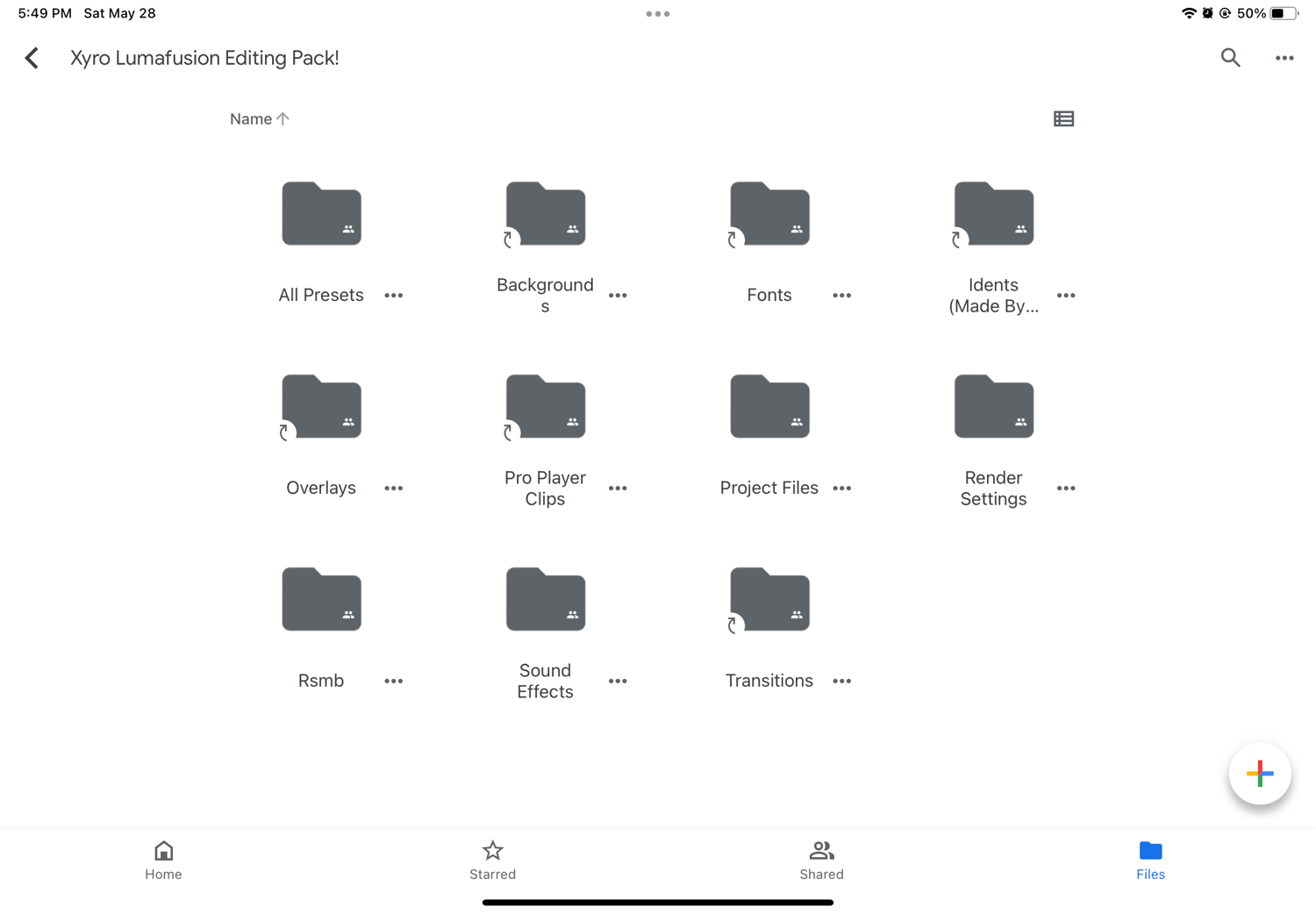The height and width of the screenshot is (914, 1316).
Task: Open search with the magnifier icon
Action: [1230, 58]
